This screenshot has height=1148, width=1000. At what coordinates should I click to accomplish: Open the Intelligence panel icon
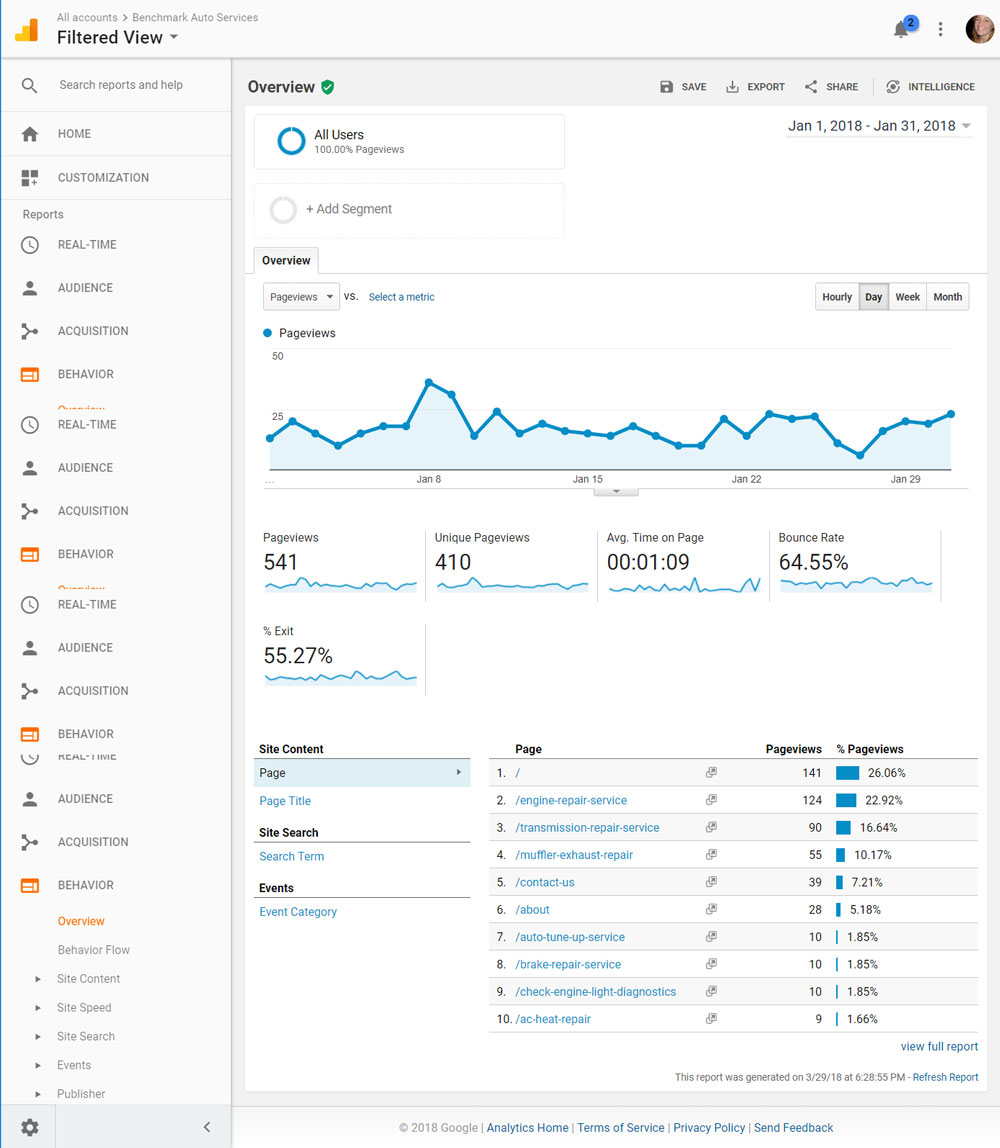[892, 87]
